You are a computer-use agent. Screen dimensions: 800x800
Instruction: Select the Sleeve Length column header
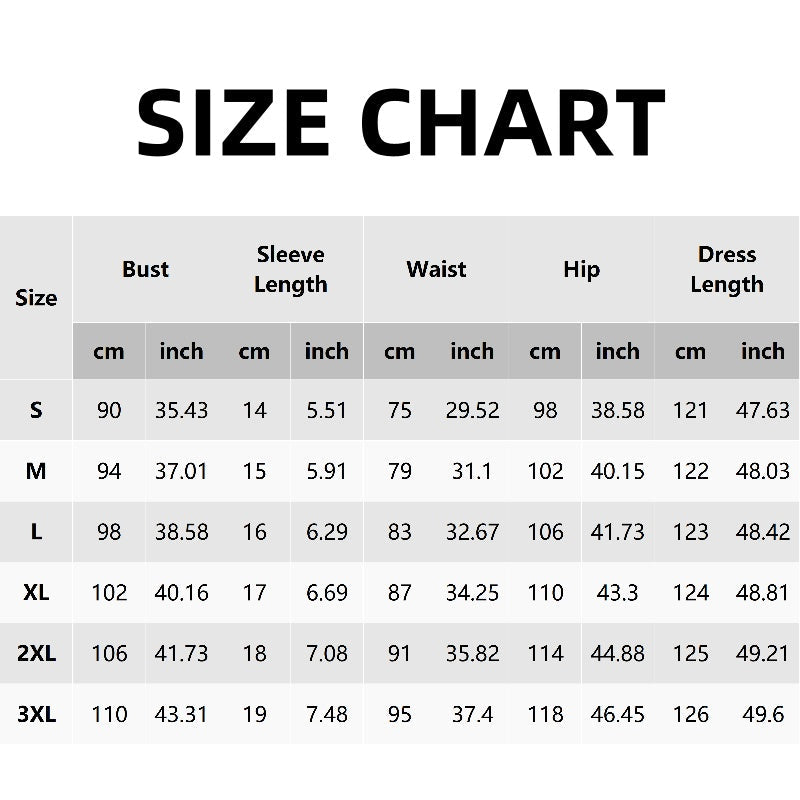pyautogui.click(x=290, y=269)
